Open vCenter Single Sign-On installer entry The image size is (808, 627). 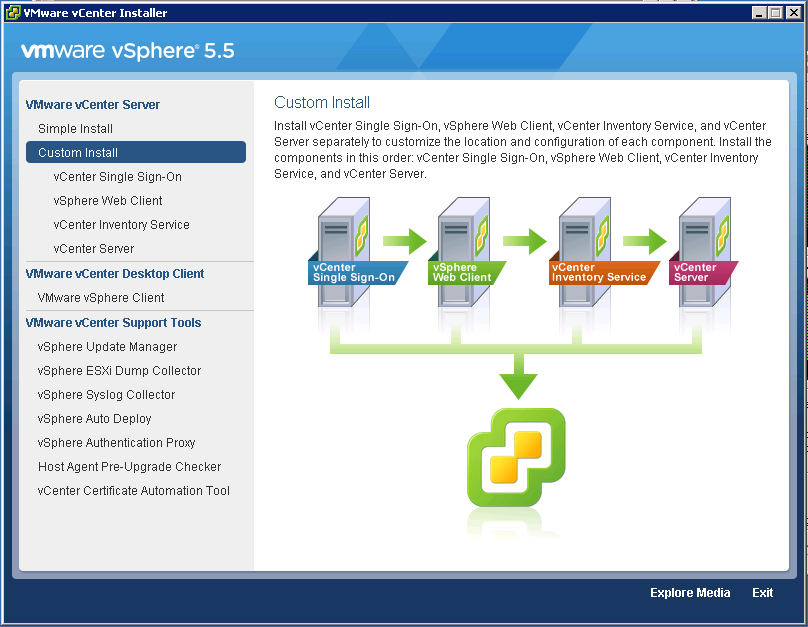(117, 177)
